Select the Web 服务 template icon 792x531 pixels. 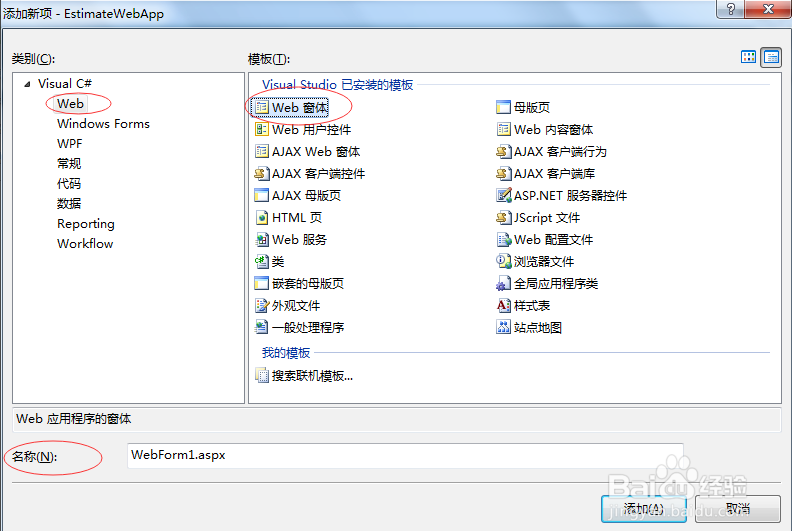(262, 239)
